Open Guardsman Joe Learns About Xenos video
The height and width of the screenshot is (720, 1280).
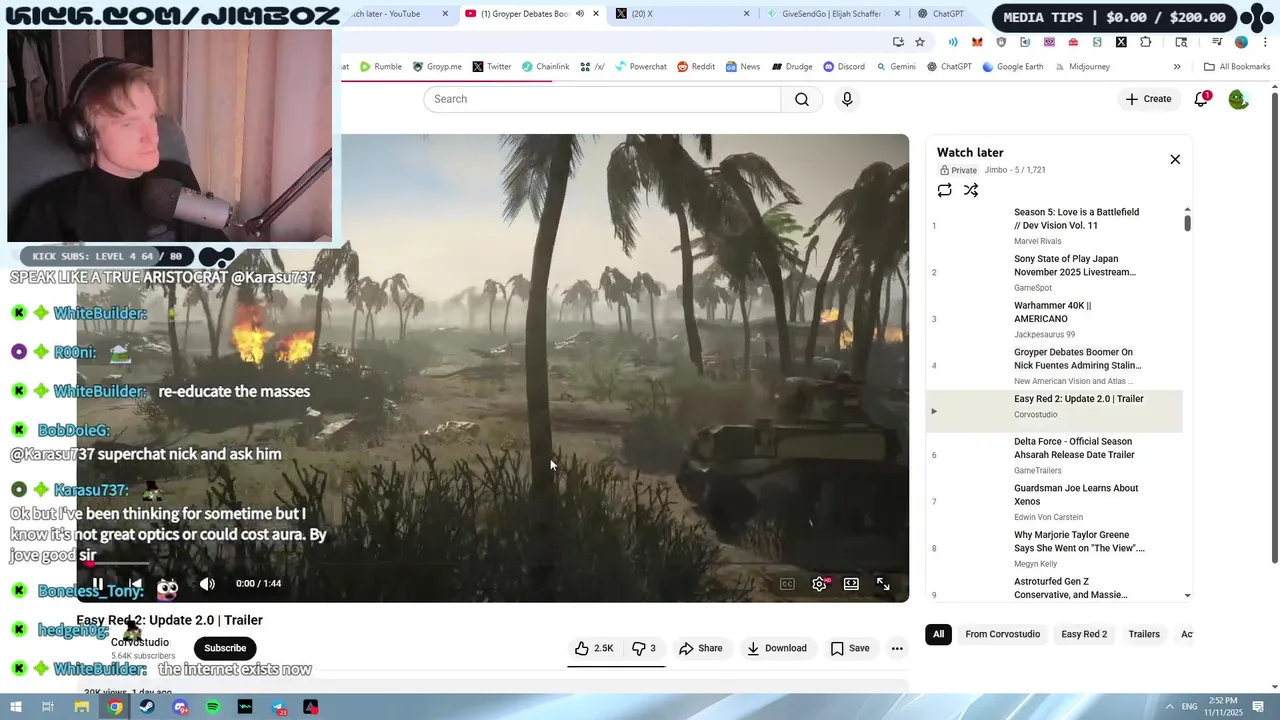point(1055,502)
